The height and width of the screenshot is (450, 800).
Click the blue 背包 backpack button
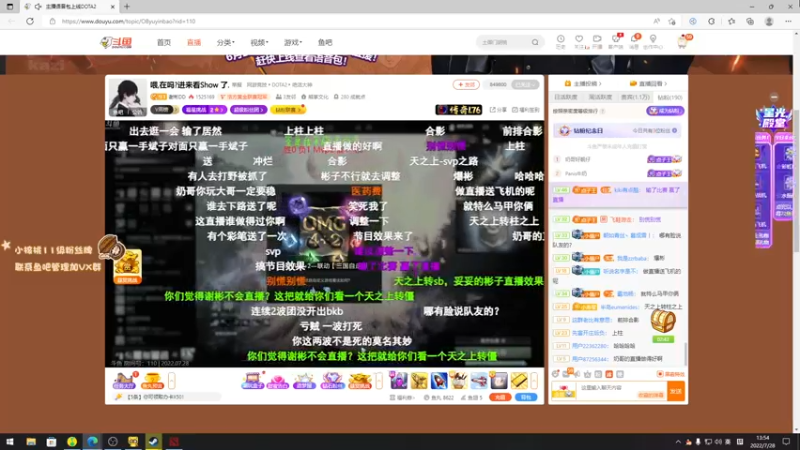[526, 397]
